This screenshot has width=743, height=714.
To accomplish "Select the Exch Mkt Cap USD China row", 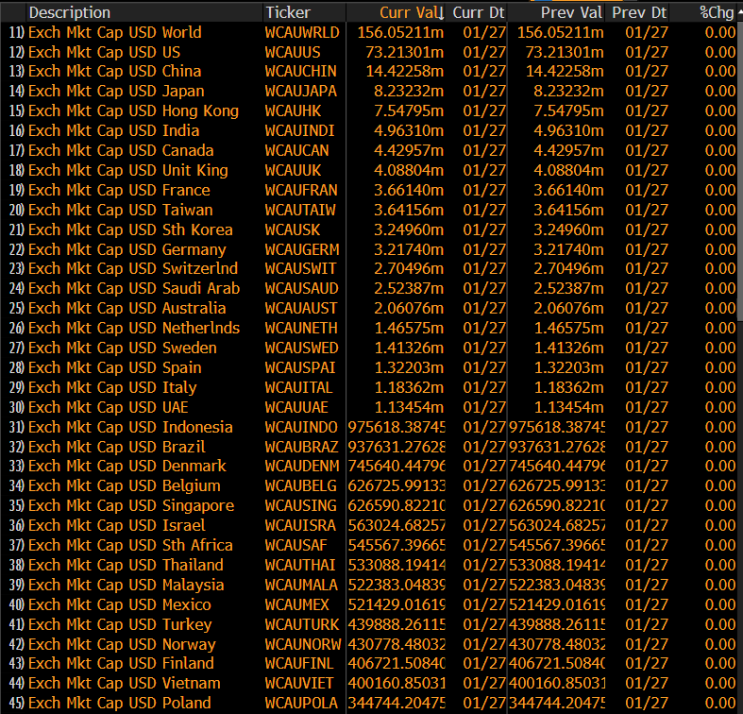I will pos(114,71).
